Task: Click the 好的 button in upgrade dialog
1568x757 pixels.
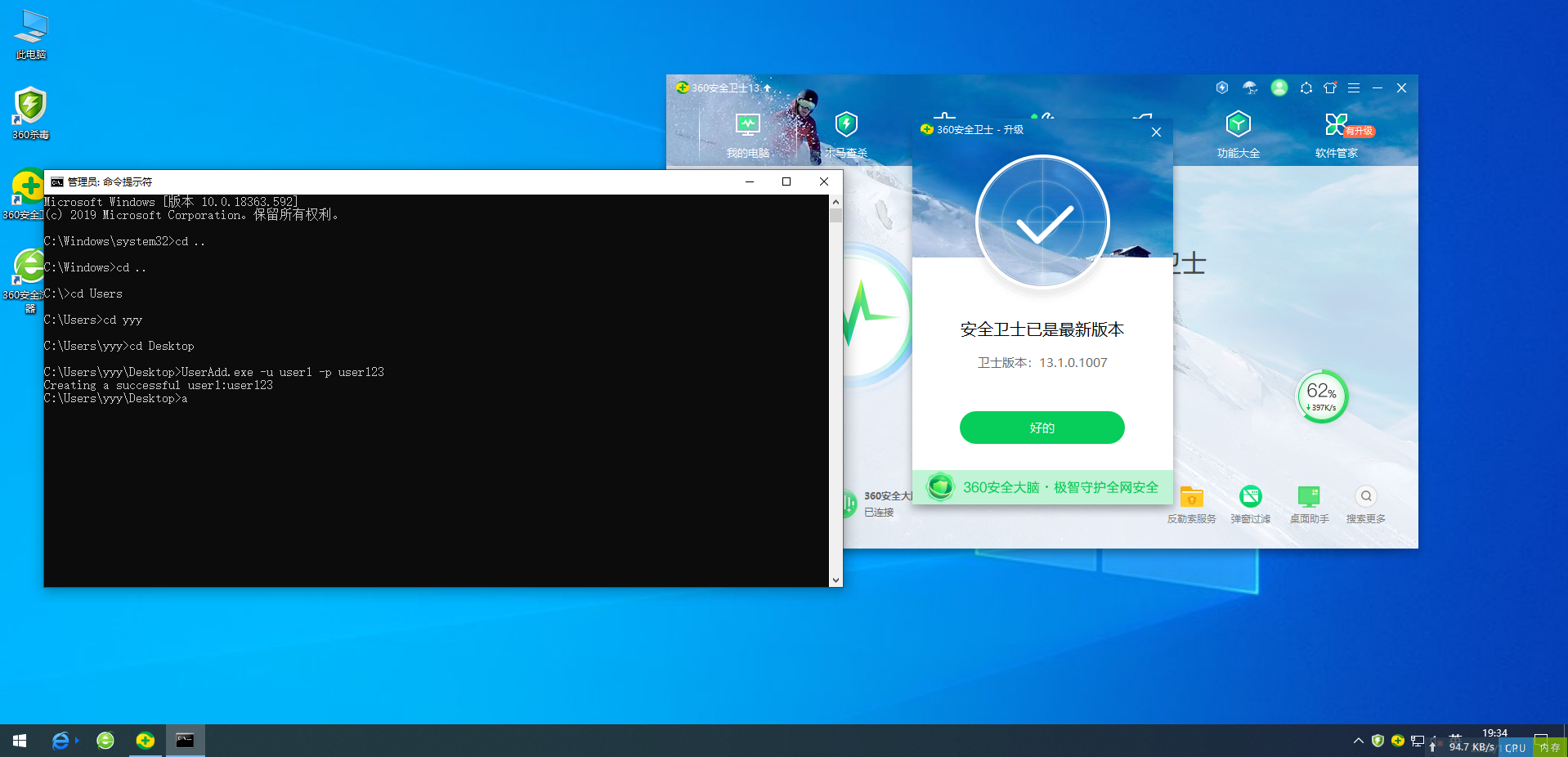Action: click(x=1042, y=428)
